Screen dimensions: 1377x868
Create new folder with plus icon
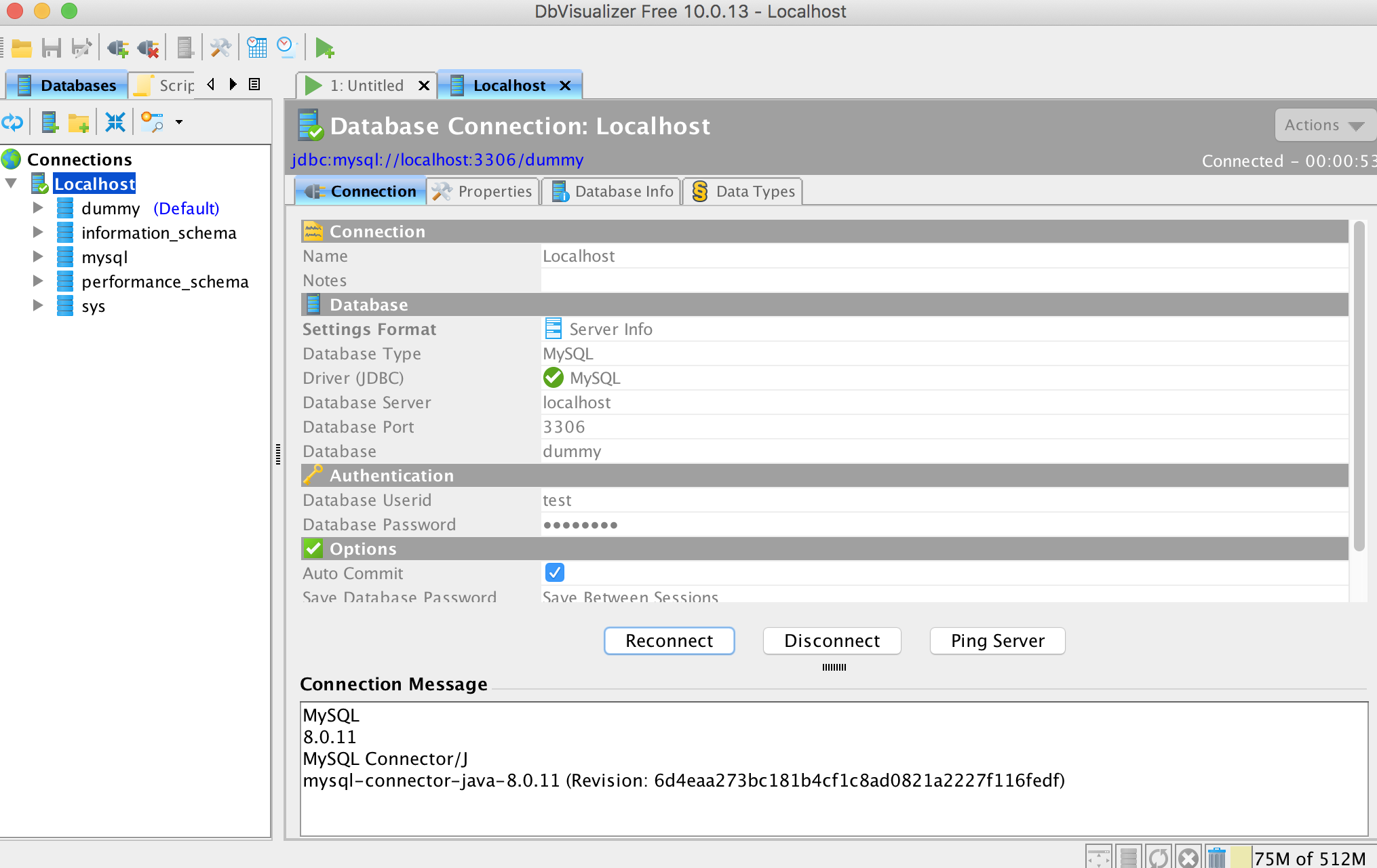79,123
